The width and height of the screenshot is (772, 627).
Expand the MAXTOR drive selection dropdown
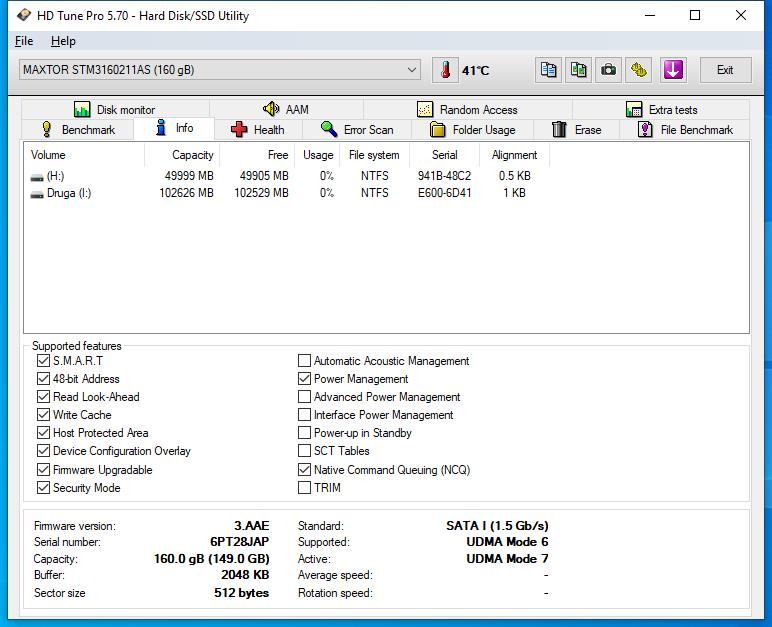pyautogui.click(x=411, y=70)
